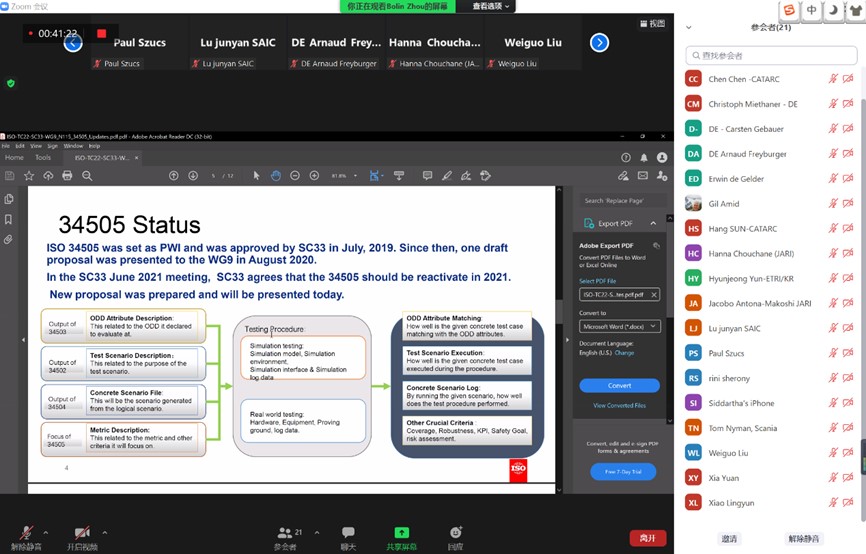The image size is (866, 554).
Task: Click the View Converted Files link
Action: tap(619, 406)
